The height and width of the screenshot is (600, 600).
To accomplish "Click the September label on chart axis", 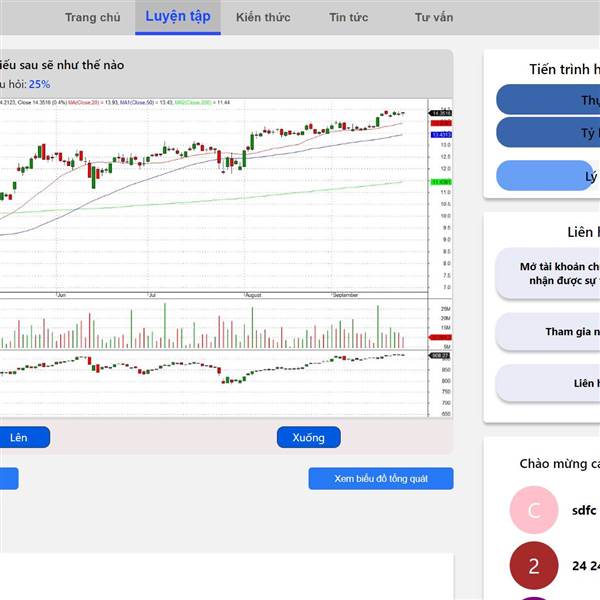I will pyautogui.click(x=345, y=295).
